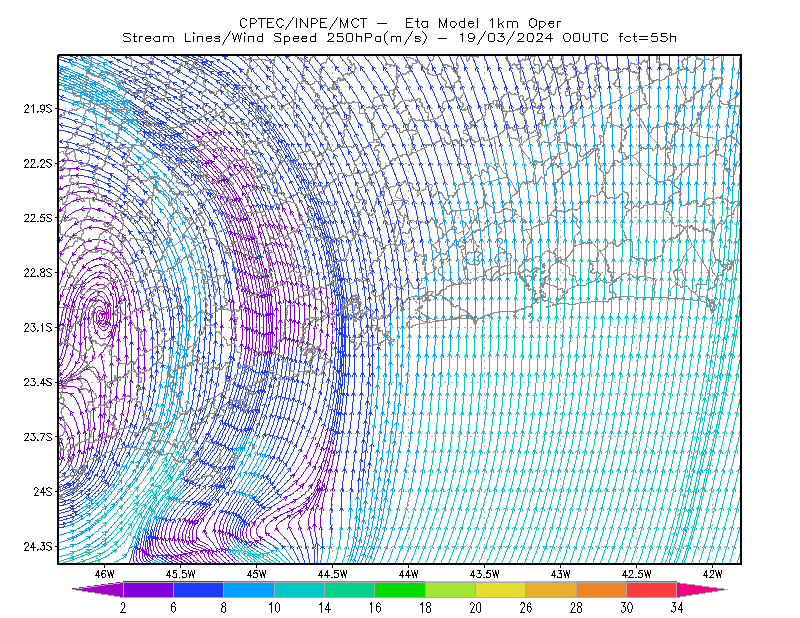Screen dimensions: 800x618
Task: Click the dark blue 6-8 color swatch
Action: coord(198,589)
